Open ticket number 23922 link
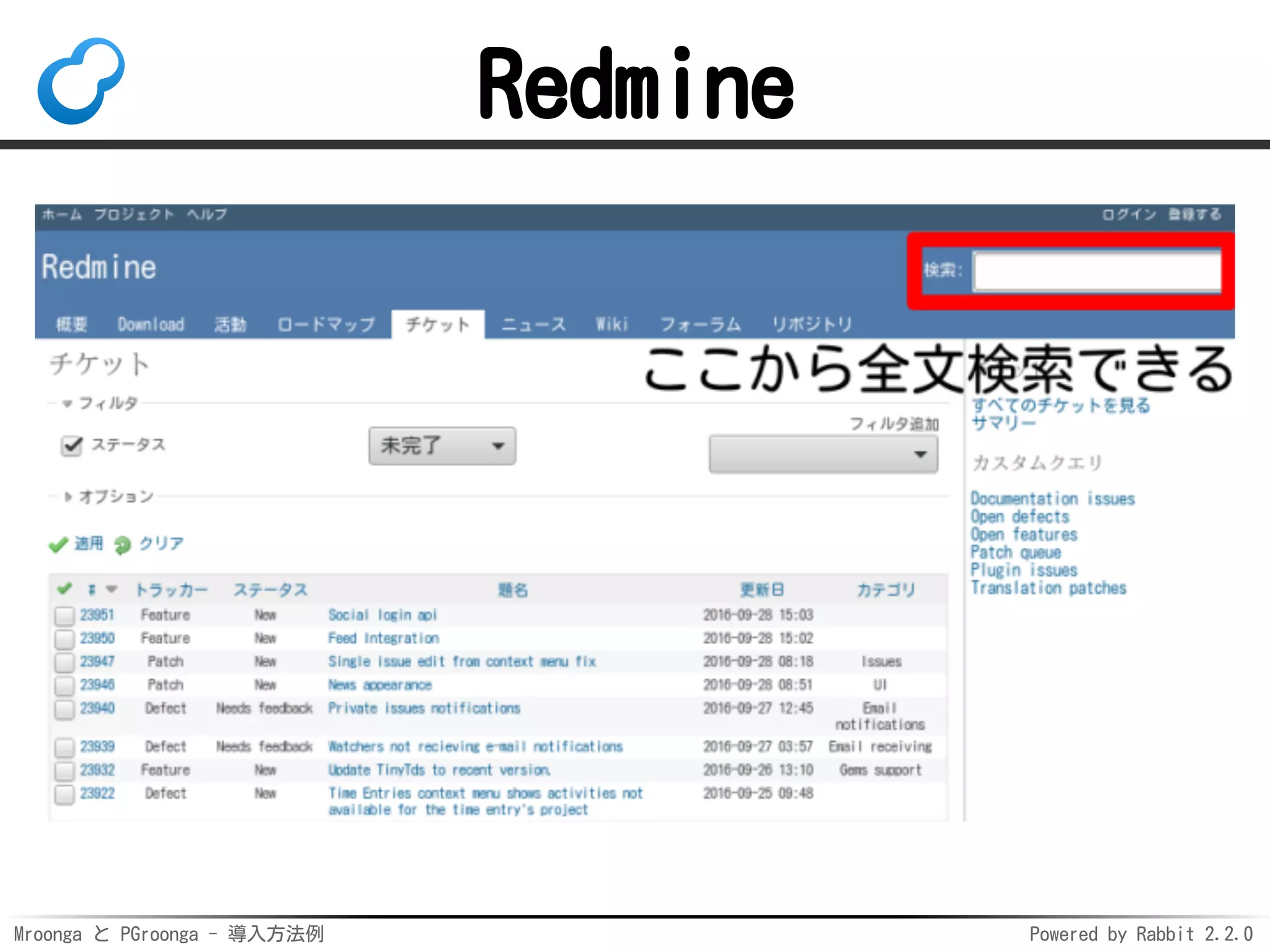 click(97, 793)
